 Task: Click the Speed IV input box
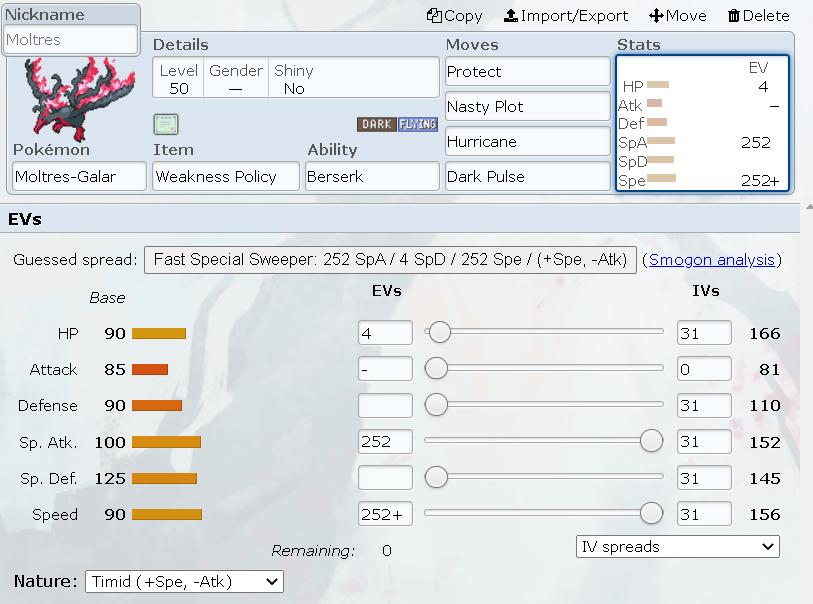[704, 514]
